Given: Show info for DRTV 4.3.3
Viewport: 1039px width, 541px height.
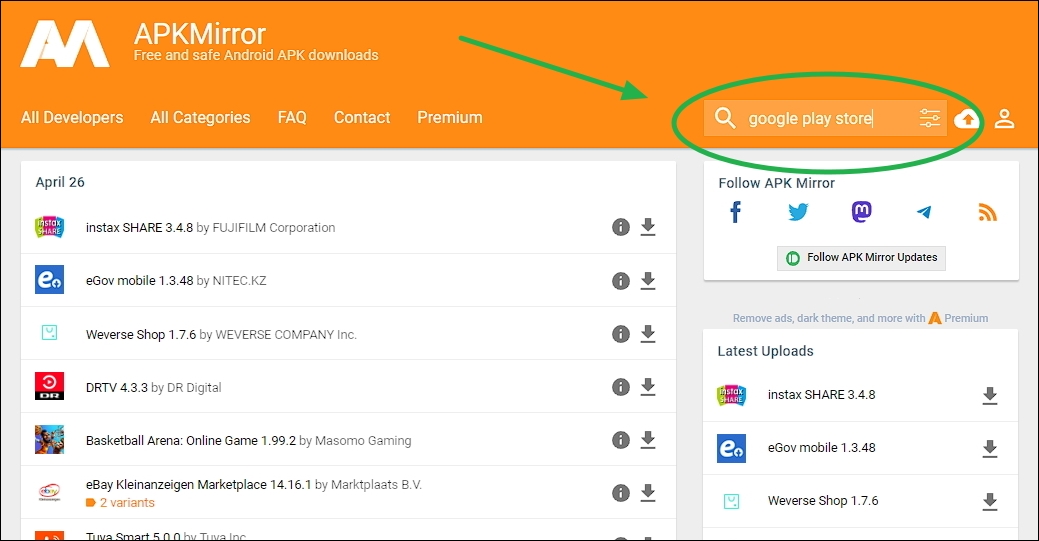Looking at the screenshot, I should [x=621, y=387].
